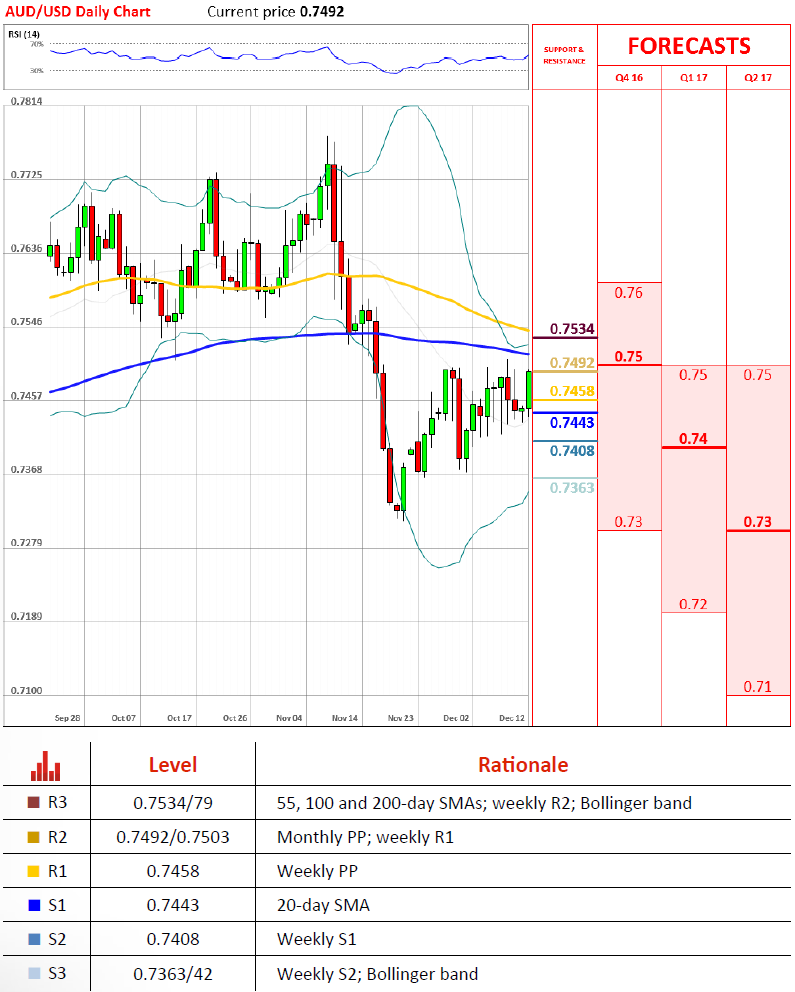Screen dimensions: 795x992
Task: Click the Nov 23 date label
Action: 400,718
